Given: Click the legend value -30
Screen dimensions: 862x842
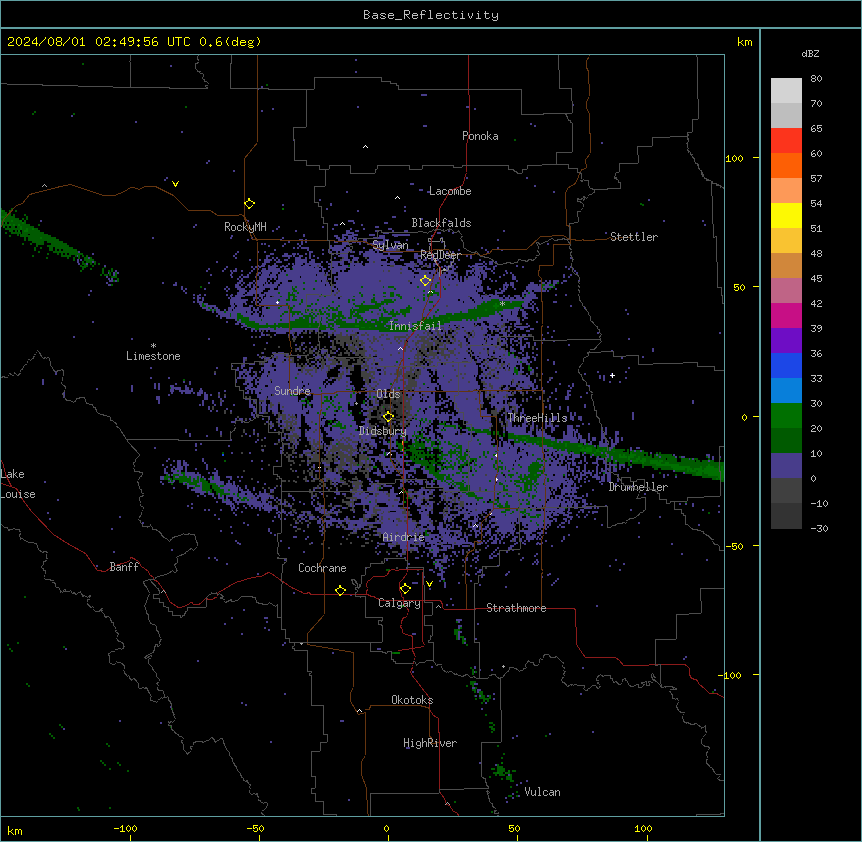Looking at the screenshot, I should (x=819, y=529).
